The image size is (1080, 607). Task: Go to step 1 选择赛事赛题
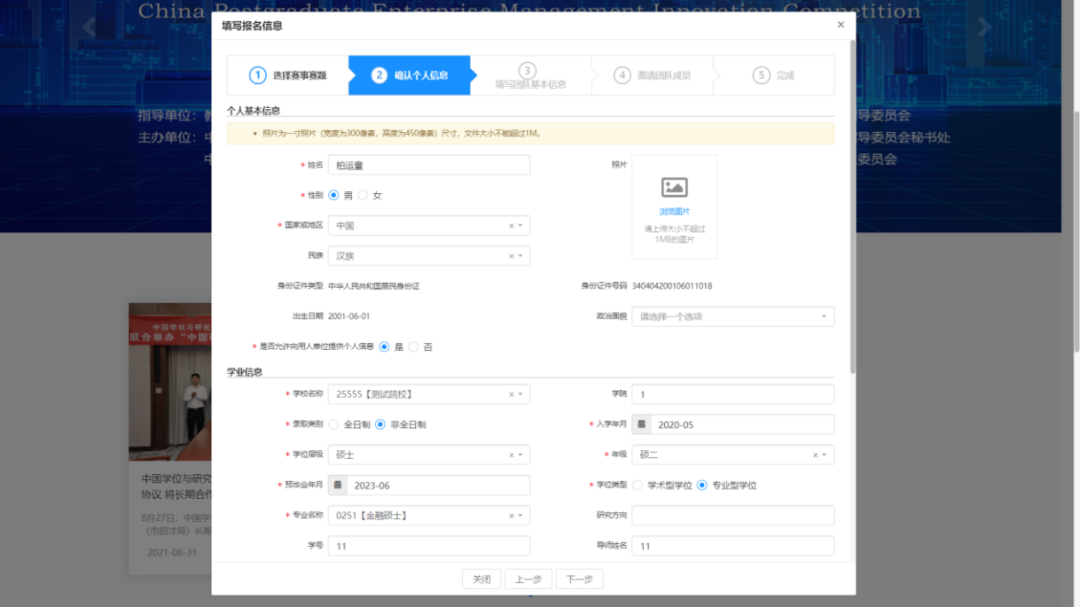[288, 75]
